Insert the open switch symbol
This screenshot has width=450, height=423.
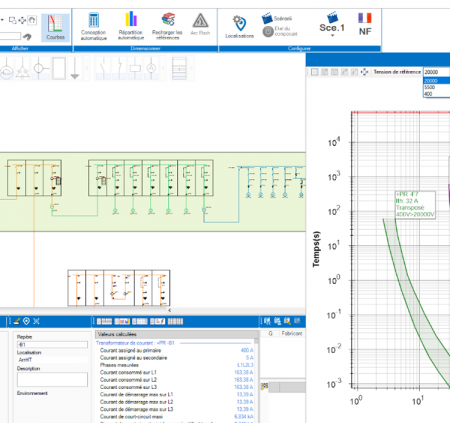[x=103, y=69]
